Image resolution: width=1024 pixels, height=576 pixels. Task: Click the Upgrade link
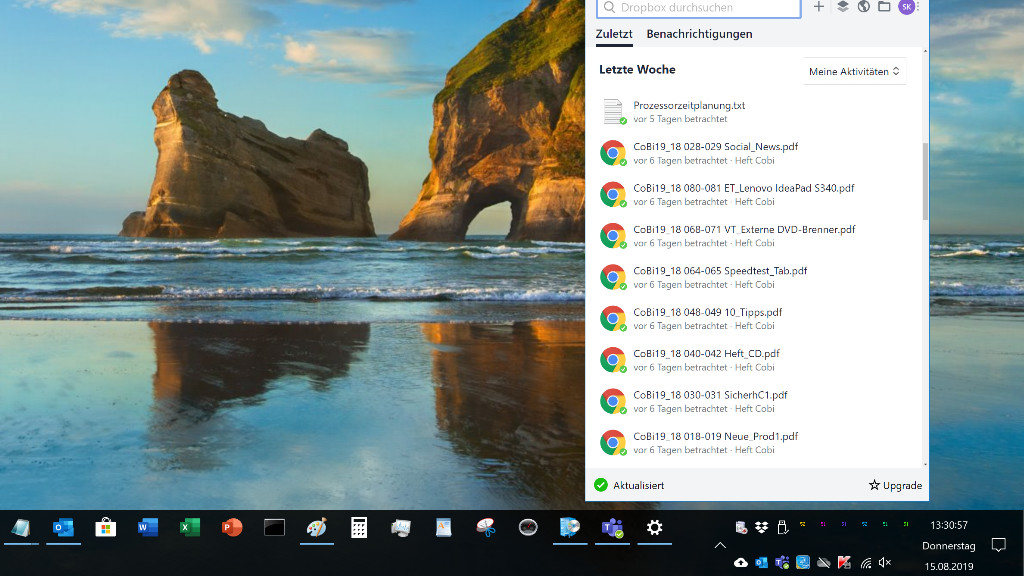coord(895,485)
